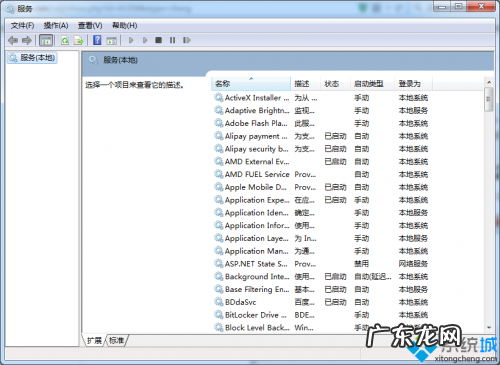The width and height of the screenshot is (500, 365).
Task: Select the BDdaSvc service name
Action: tap(241, 302)
